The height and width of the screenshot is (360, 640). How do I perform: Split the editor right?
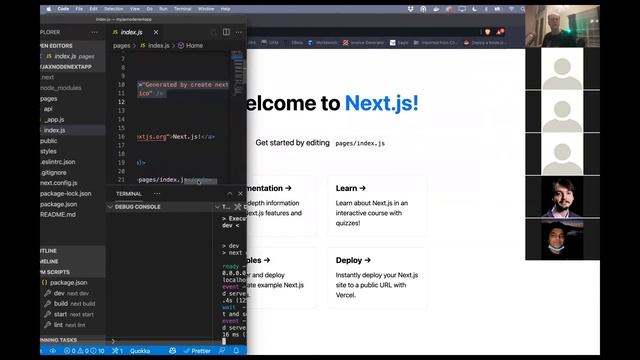pos(226,32)
